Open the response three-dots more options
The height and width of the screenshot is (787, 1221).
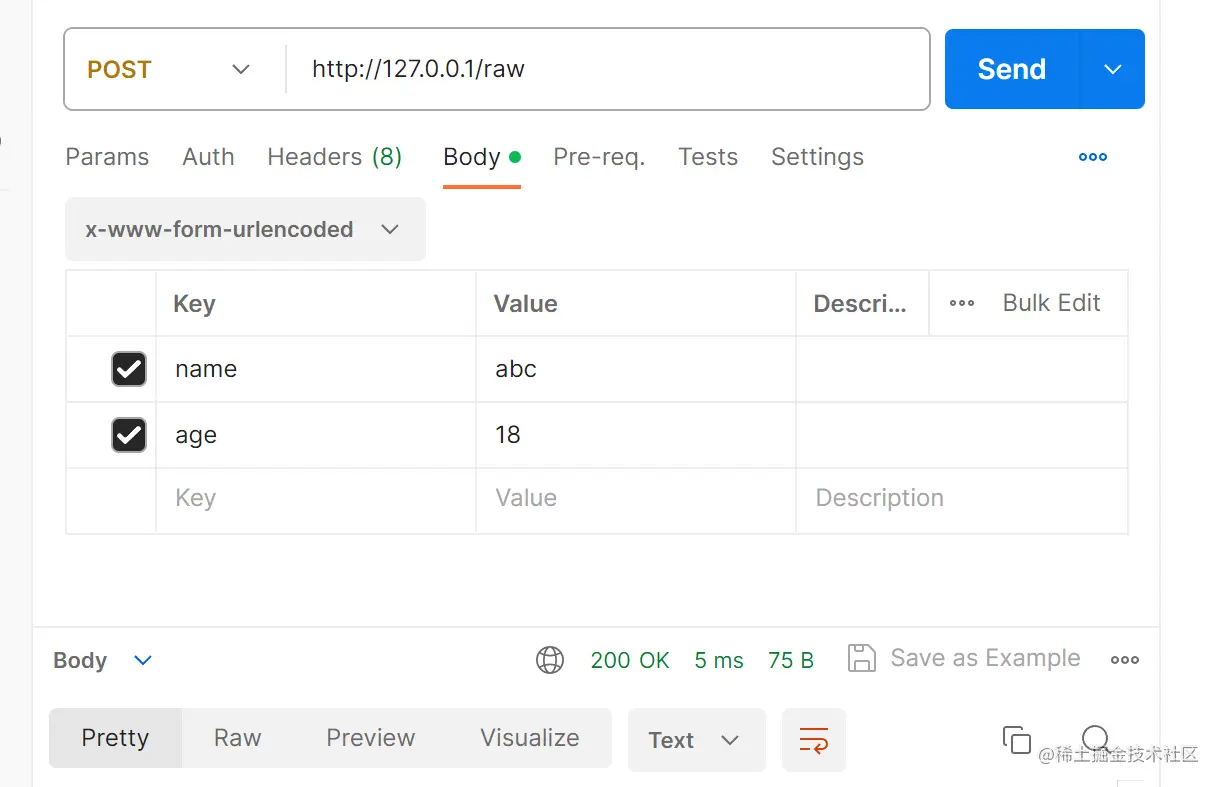[x=1125, y=660]
